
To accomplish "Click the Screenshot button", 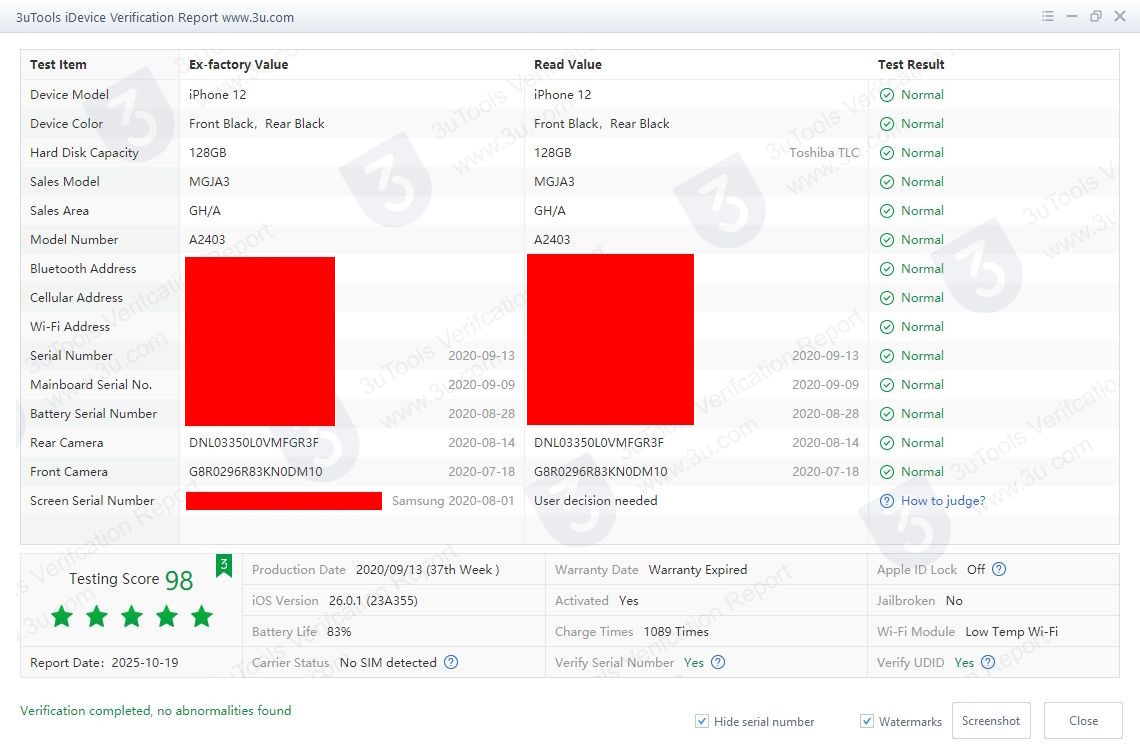I will pos(991,720).
